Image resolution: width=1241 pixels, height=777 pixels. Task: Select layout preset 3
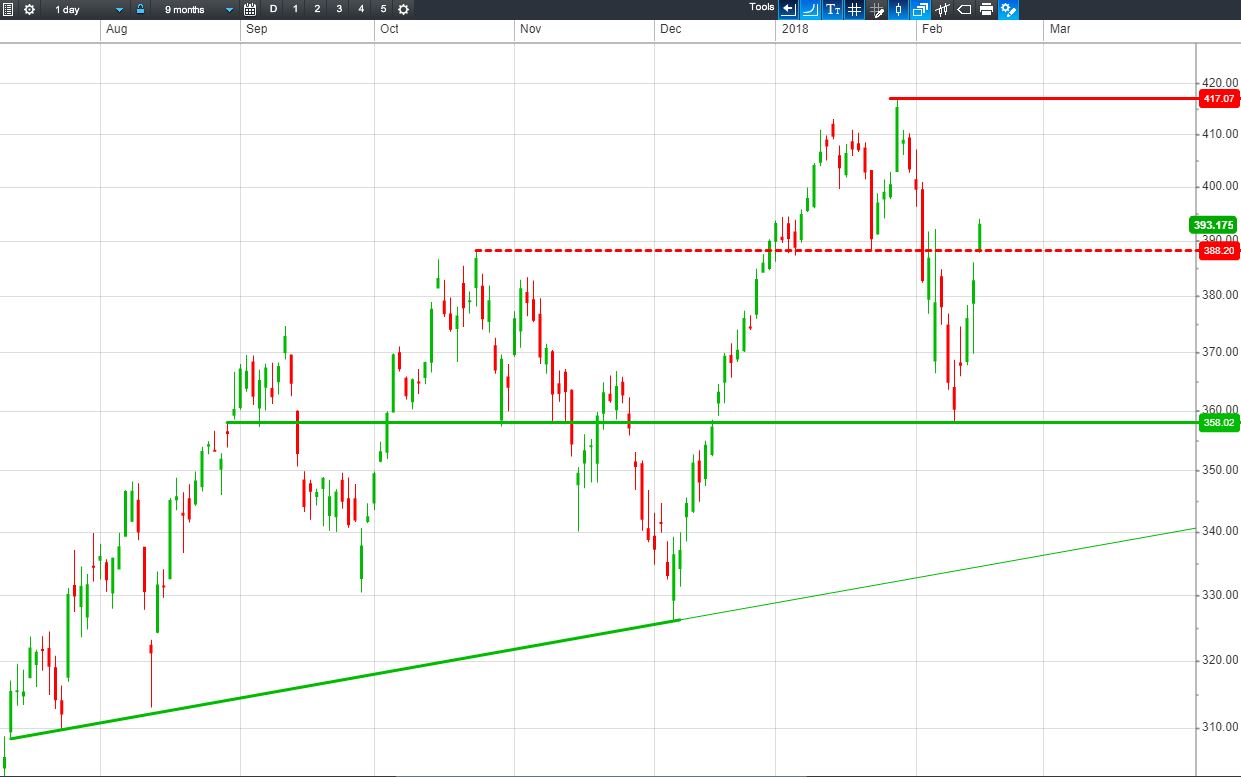coord(339,9)
